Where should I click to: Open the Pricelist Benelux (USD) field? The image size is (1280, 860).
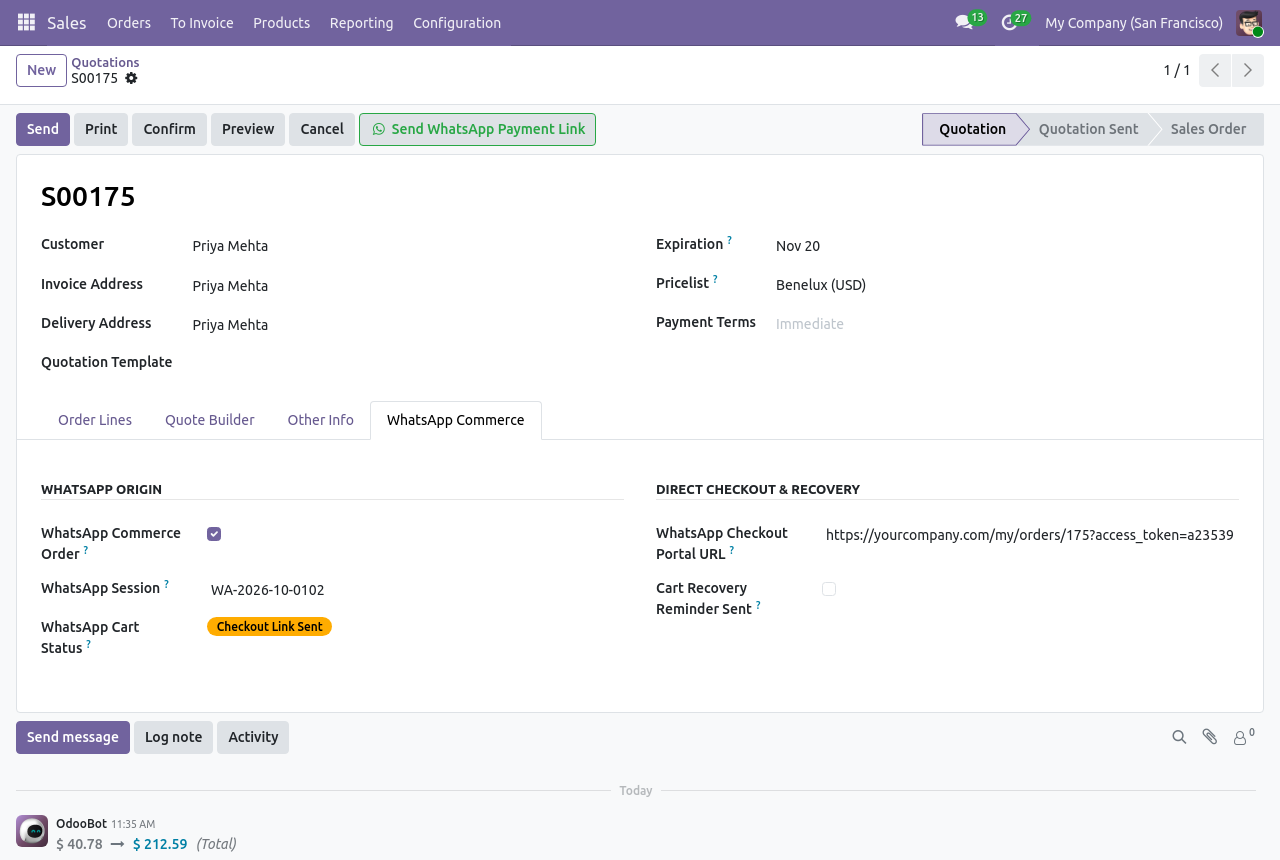(1007, 285)
